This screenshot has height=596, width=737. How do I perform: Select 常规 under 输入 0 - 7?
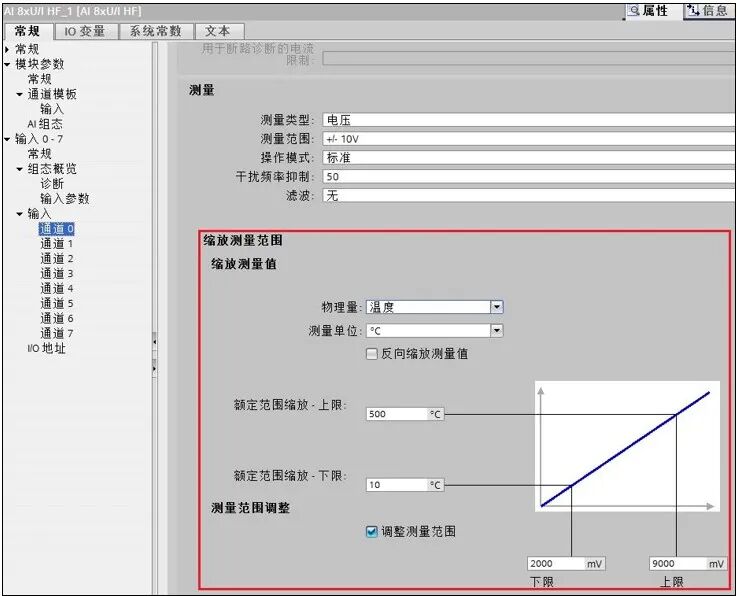coord(39,154)
